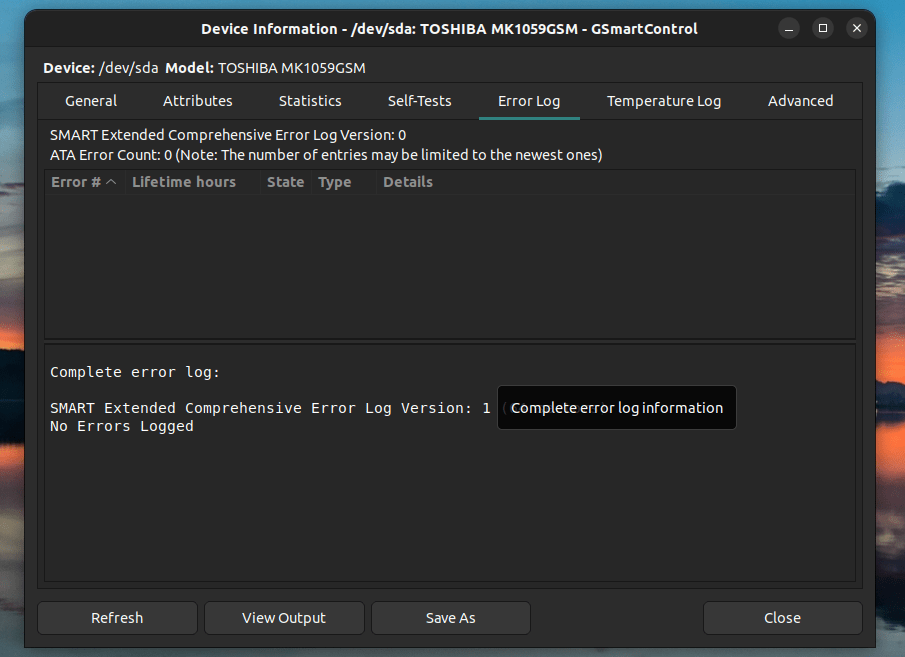Close the dialog using the Close button
The width and height of the screenshot is (905, 657).
(782, 618)
